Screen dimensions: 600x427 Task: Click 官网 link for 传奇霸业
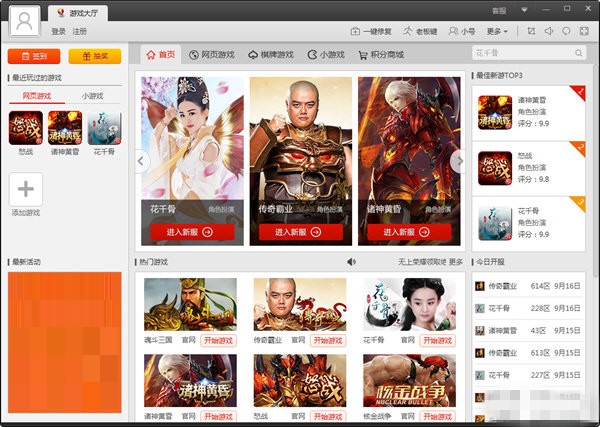click(x=298, y=340)
